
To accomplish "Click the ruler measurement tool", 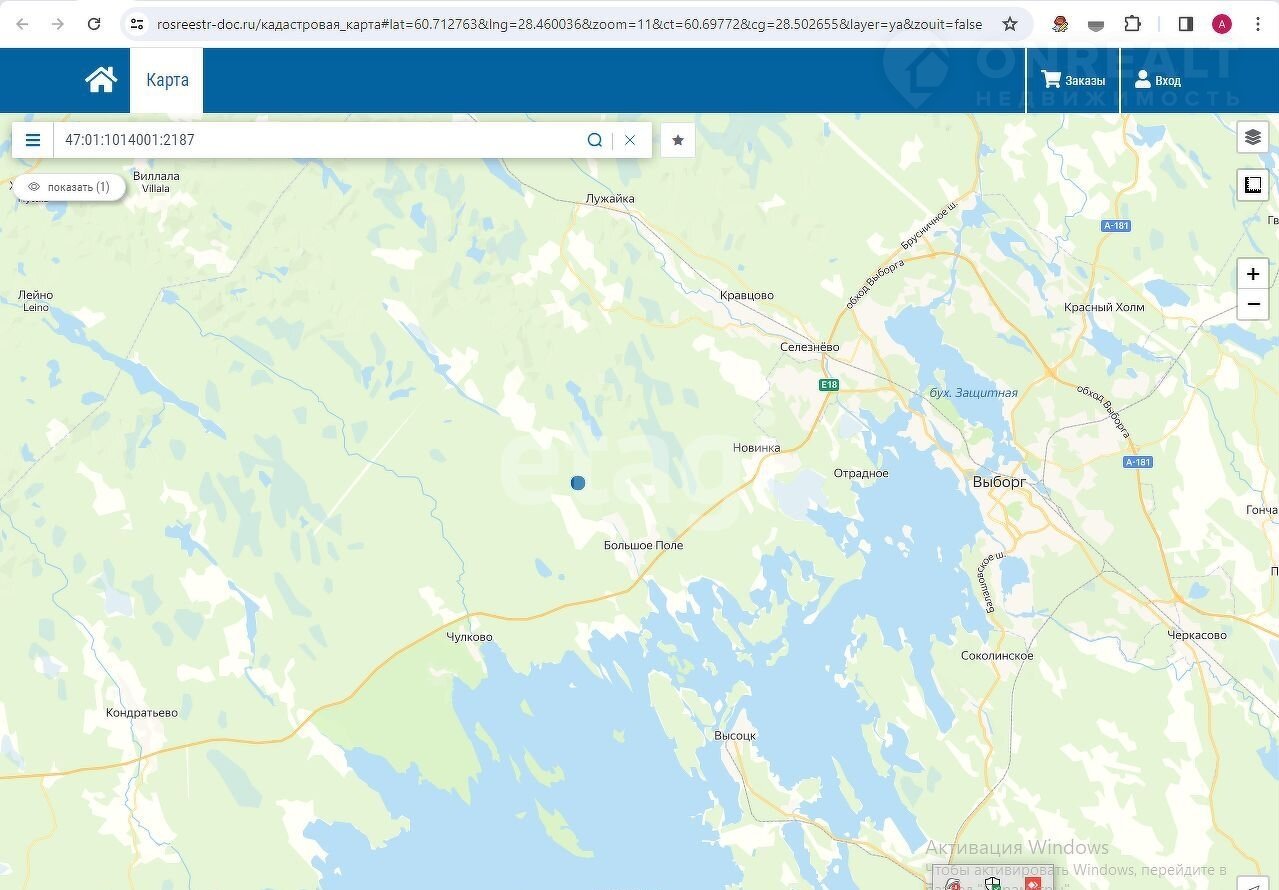I will 1252,185.
